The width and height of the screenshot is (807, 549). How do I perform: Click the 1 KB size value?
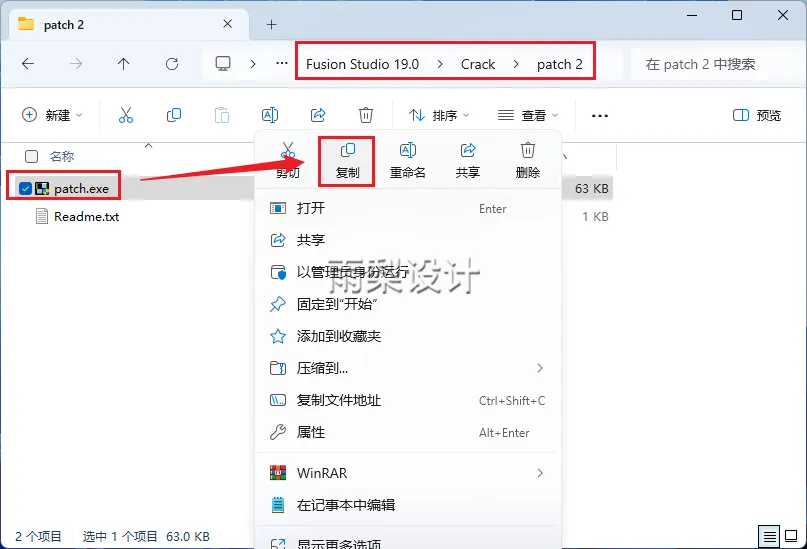(x=595, y=217)
